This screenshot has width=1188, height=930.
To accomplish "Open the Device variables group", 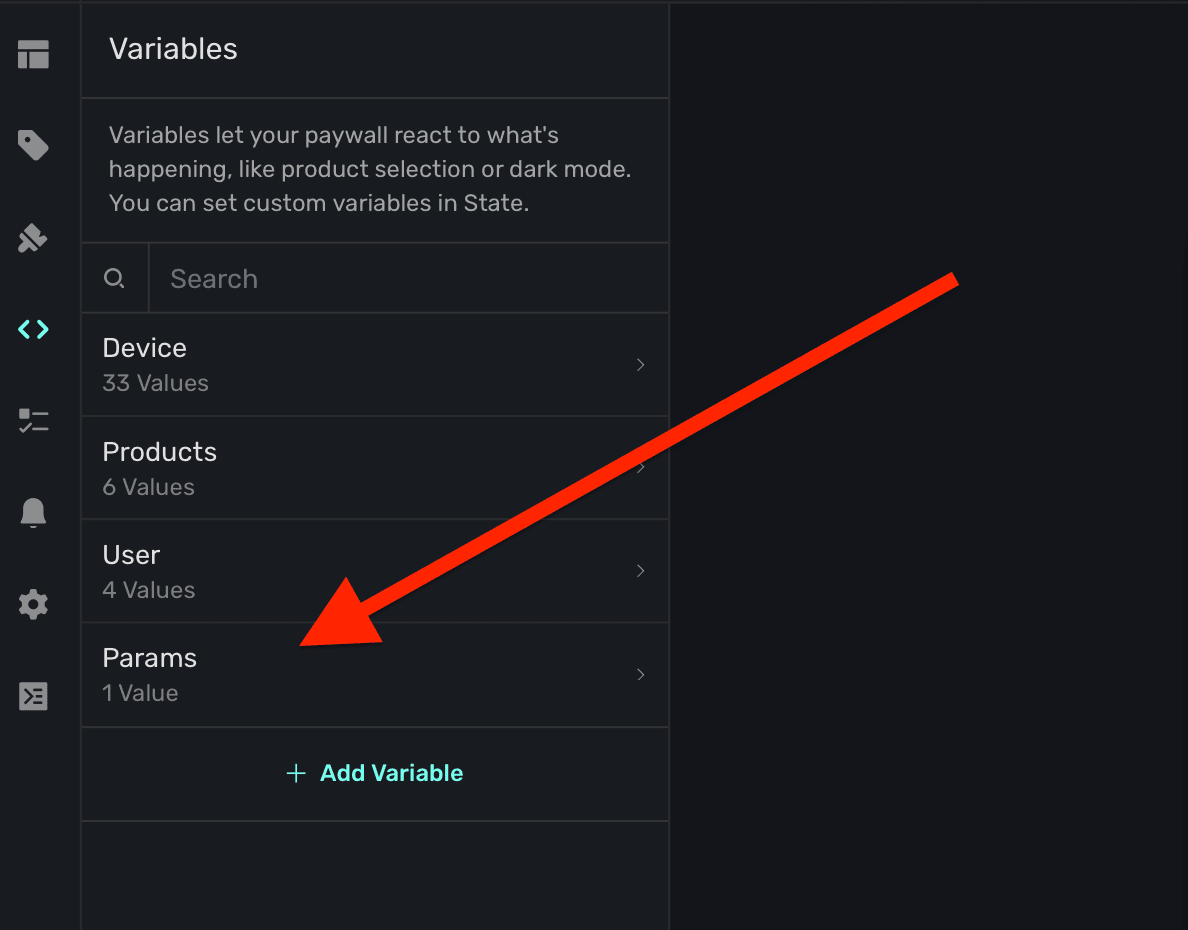I will pyautogui.click(x=300, y=365).
